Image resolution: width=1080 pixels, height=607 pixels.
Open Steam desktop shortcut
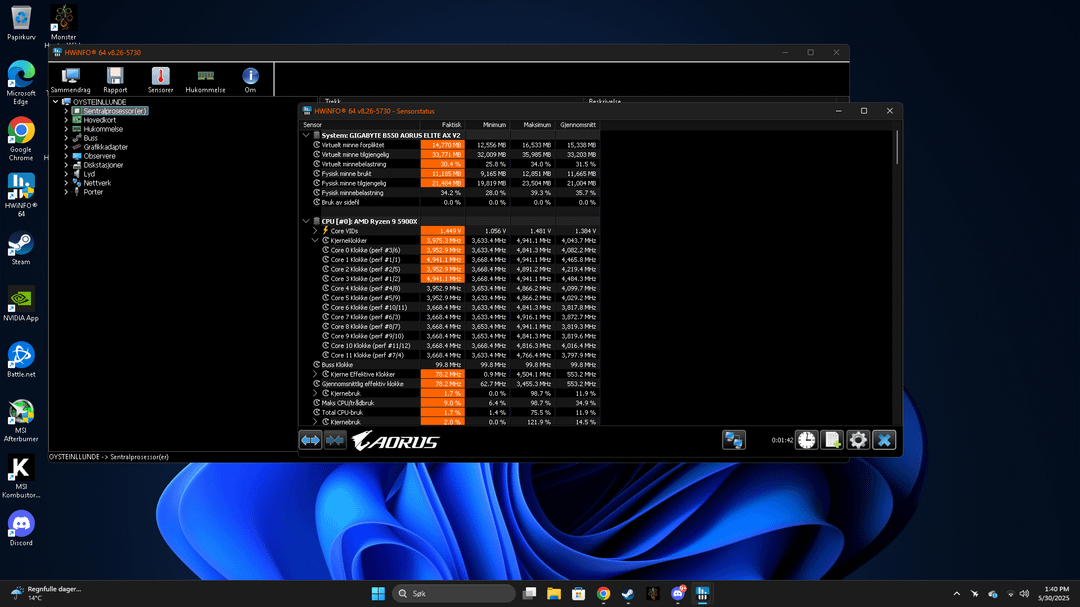[21, 249]
